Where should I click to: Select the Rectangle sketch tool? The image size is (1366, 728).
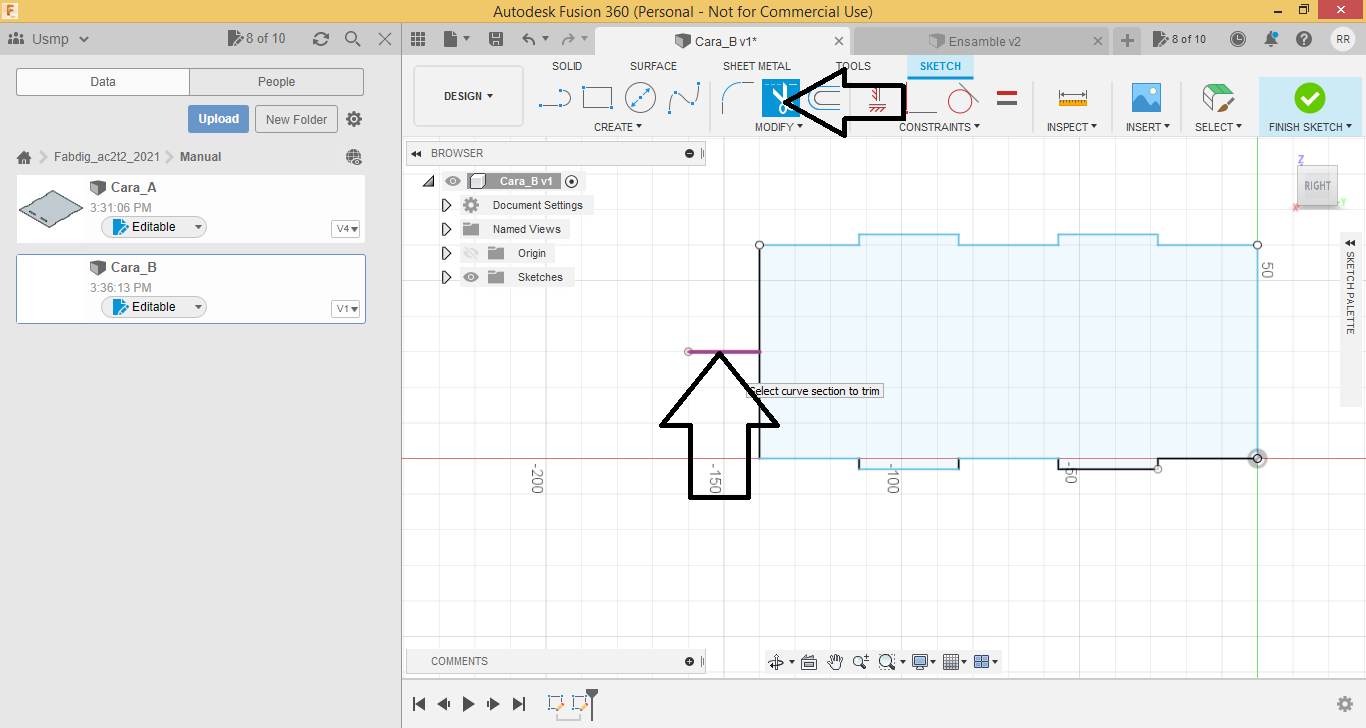click(597, 98)
